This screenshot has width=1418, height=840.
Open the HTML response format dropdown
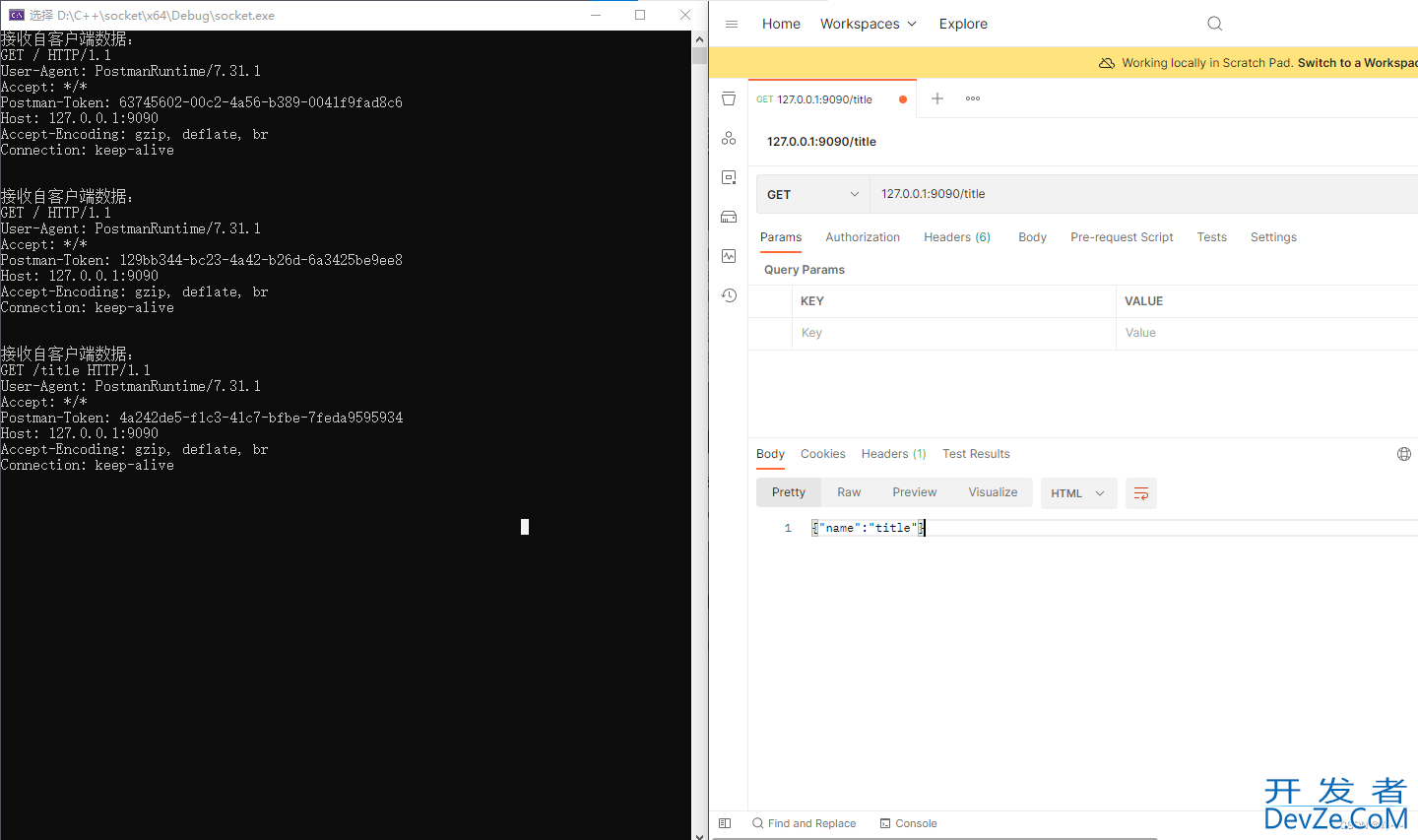tap(1078, 493)
